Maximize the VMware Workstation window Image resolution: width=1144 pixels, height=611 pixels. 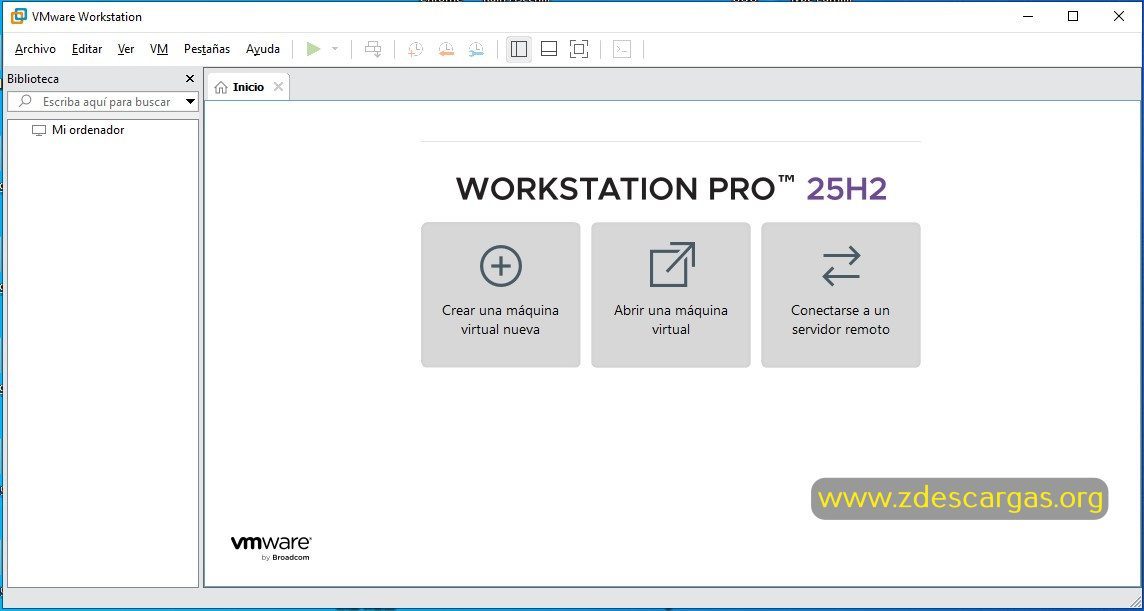[1072, 16]
